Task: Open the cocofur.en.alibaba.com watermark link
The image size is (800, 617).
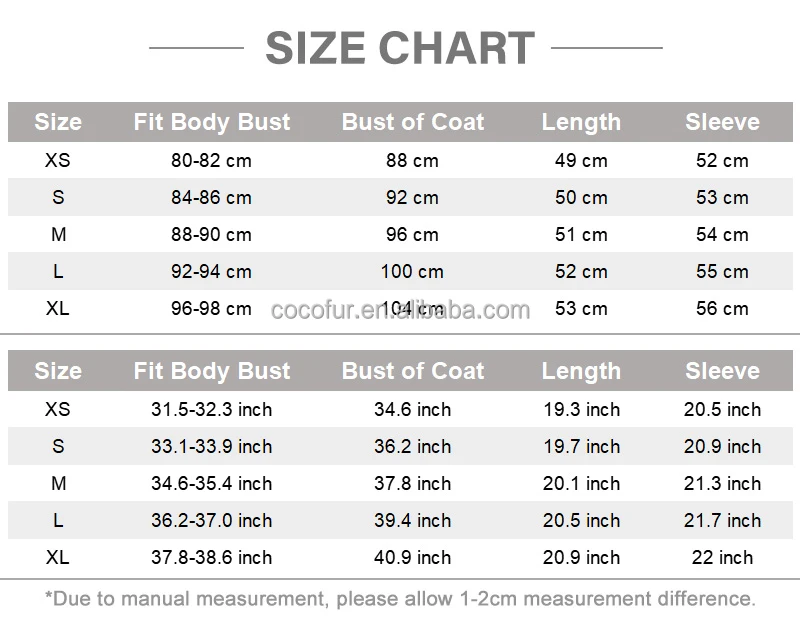Action: coord(401,310)
